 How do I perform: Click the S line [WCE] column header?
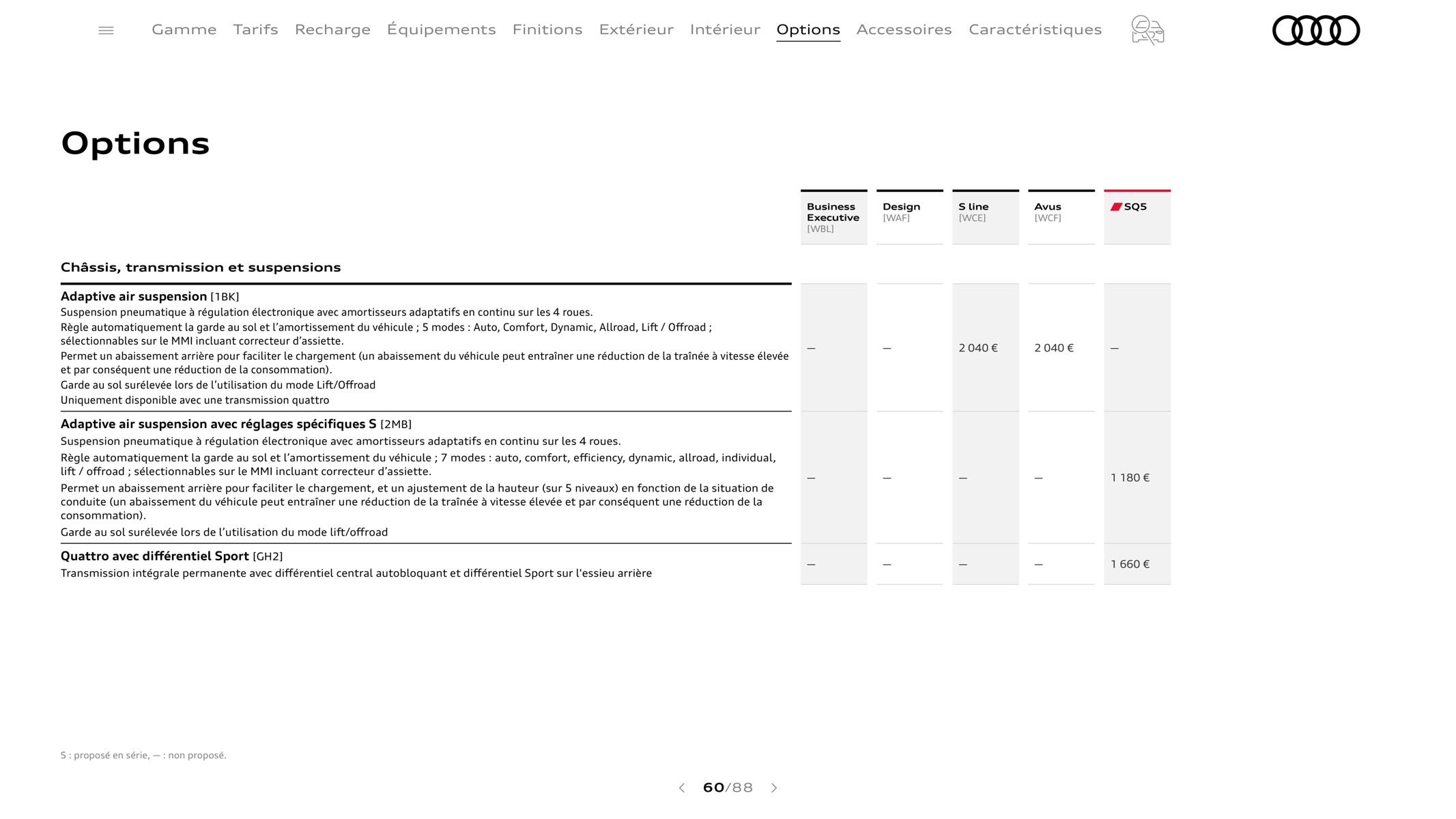point(985,217)
